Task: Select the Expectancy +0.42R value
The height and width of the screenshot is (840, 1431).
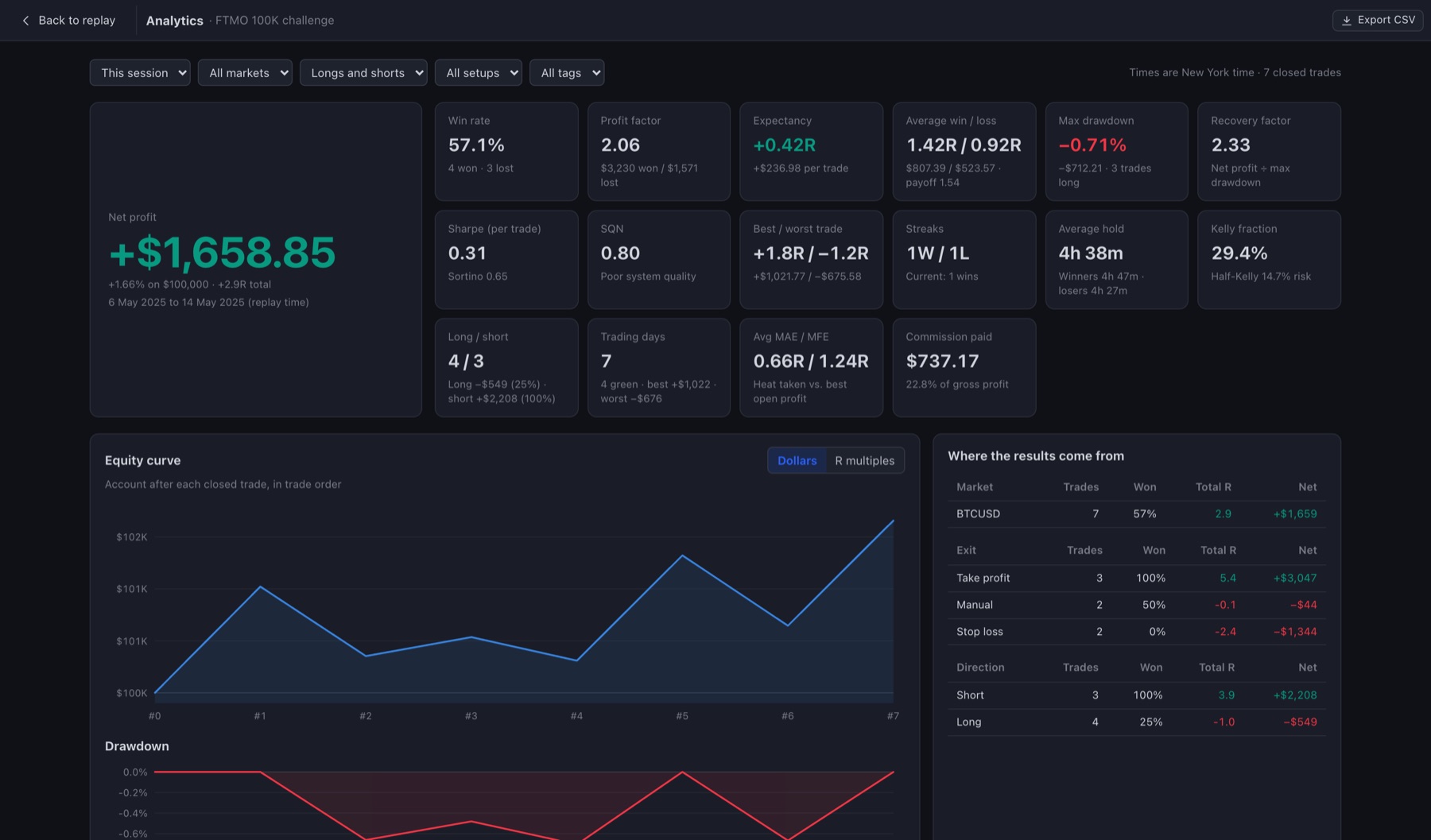Action: point(785,145)
